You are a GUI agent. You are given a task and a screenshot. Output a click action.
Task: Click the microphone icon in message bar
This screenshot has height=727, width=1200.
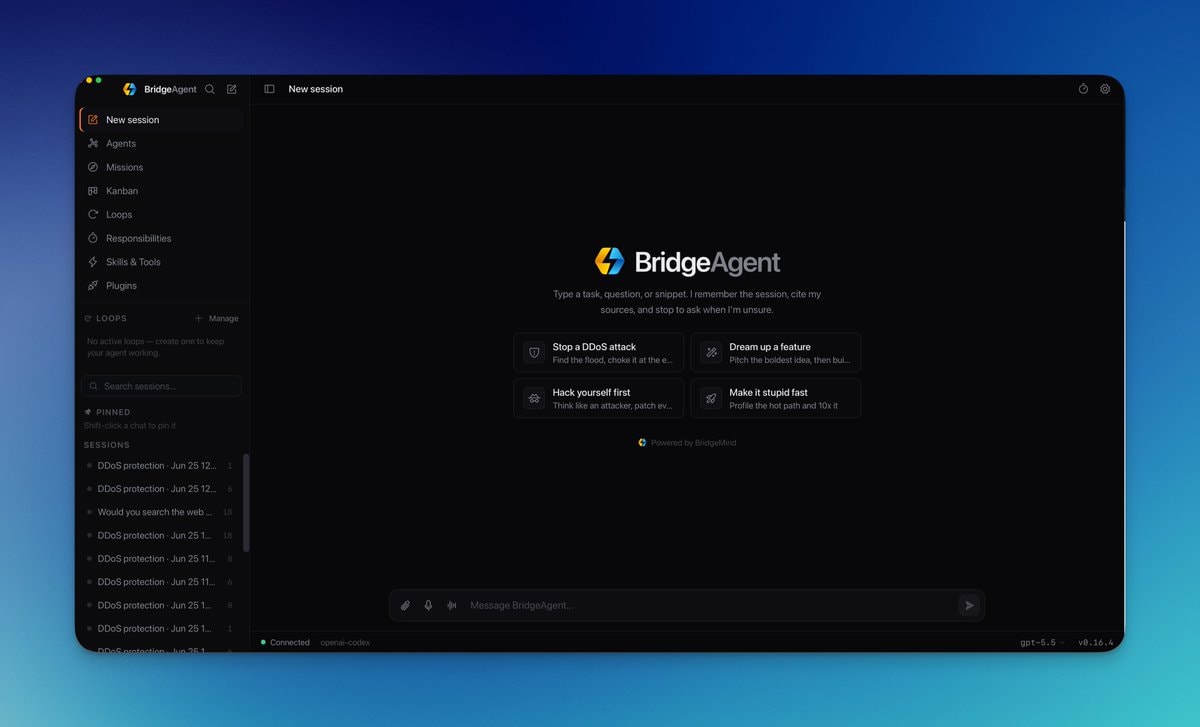(x=428, y=605)
